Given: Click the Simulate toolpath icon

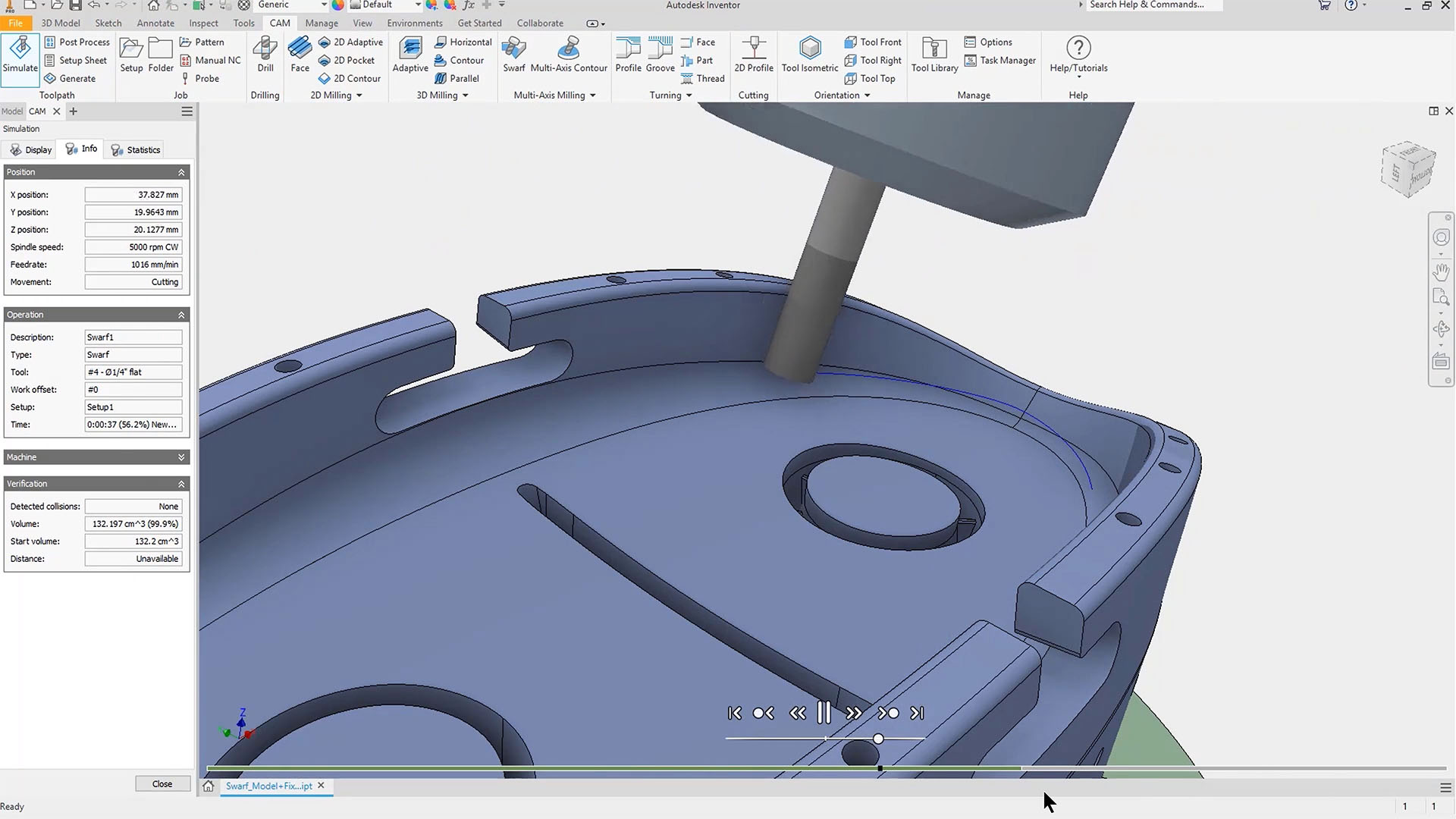Looking at the screenshot, I should point(20,54).
